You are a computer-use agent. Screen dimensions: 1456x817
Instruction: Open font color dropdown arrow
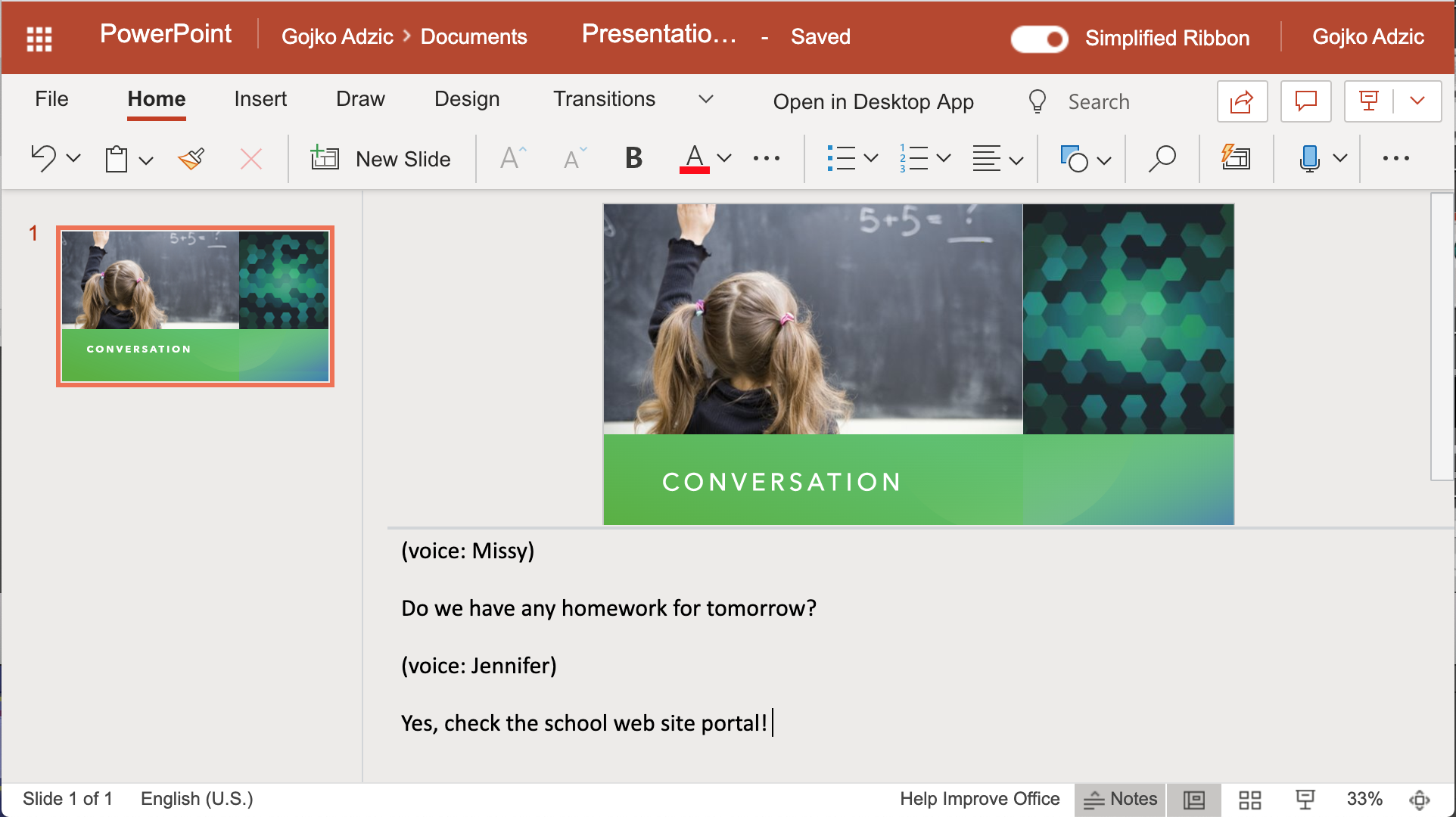pyautogui.click(x=724, y=158)
